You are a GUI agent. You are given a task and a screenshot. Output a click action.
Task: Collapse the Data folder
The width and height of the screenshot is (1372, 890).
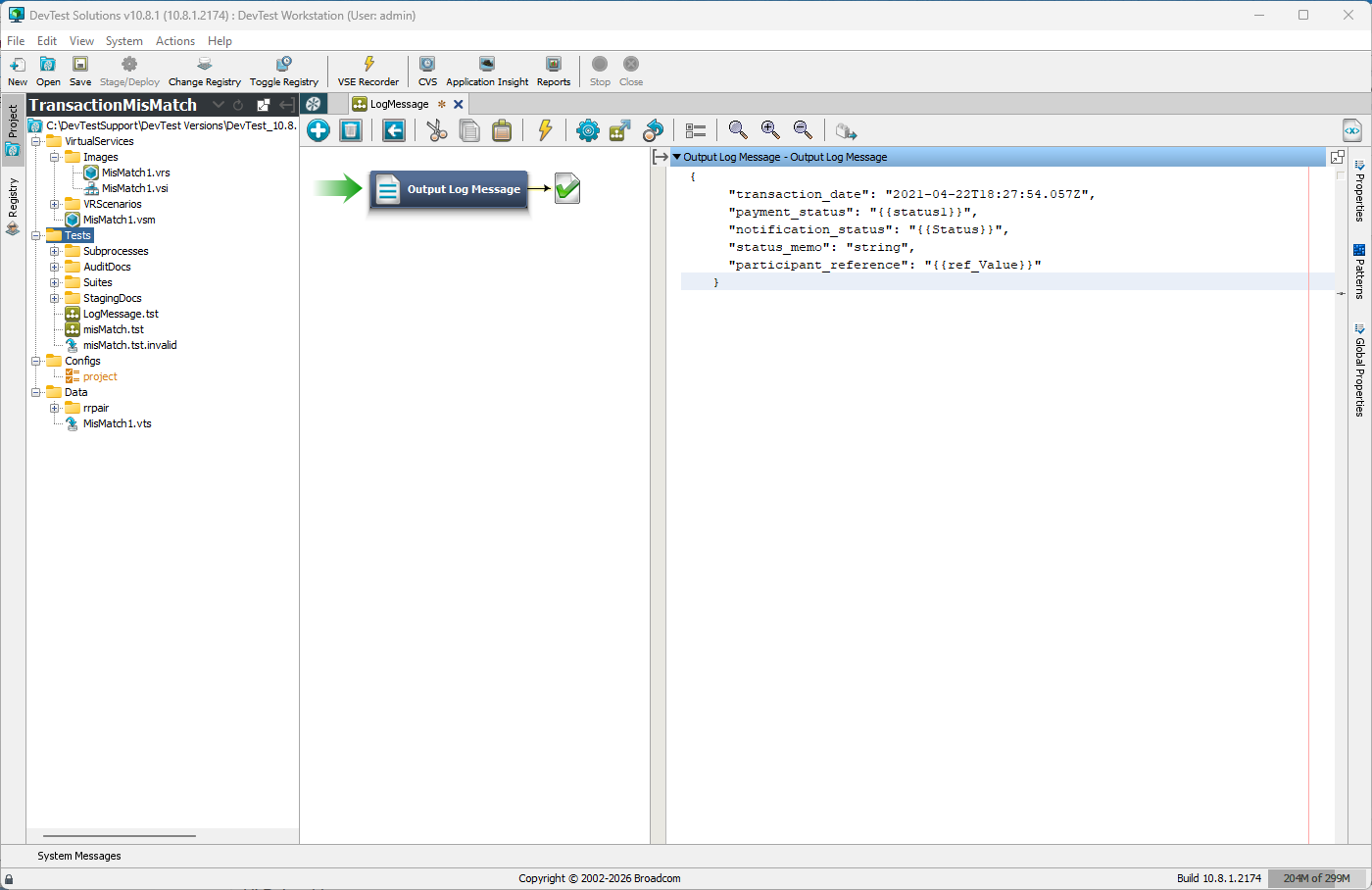36,392
